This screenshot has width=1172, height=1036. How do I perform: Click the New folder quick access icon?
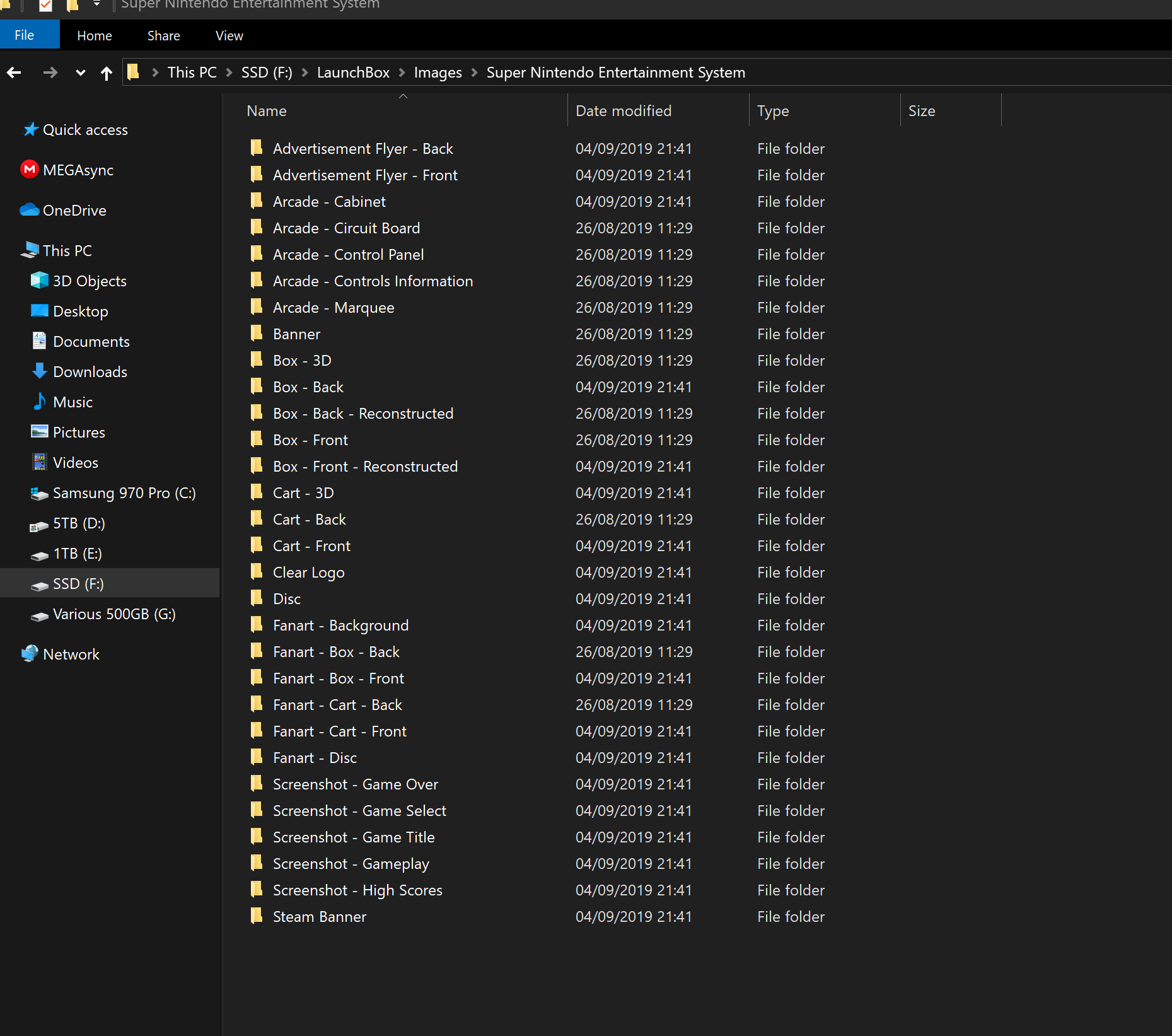point(73,6)
